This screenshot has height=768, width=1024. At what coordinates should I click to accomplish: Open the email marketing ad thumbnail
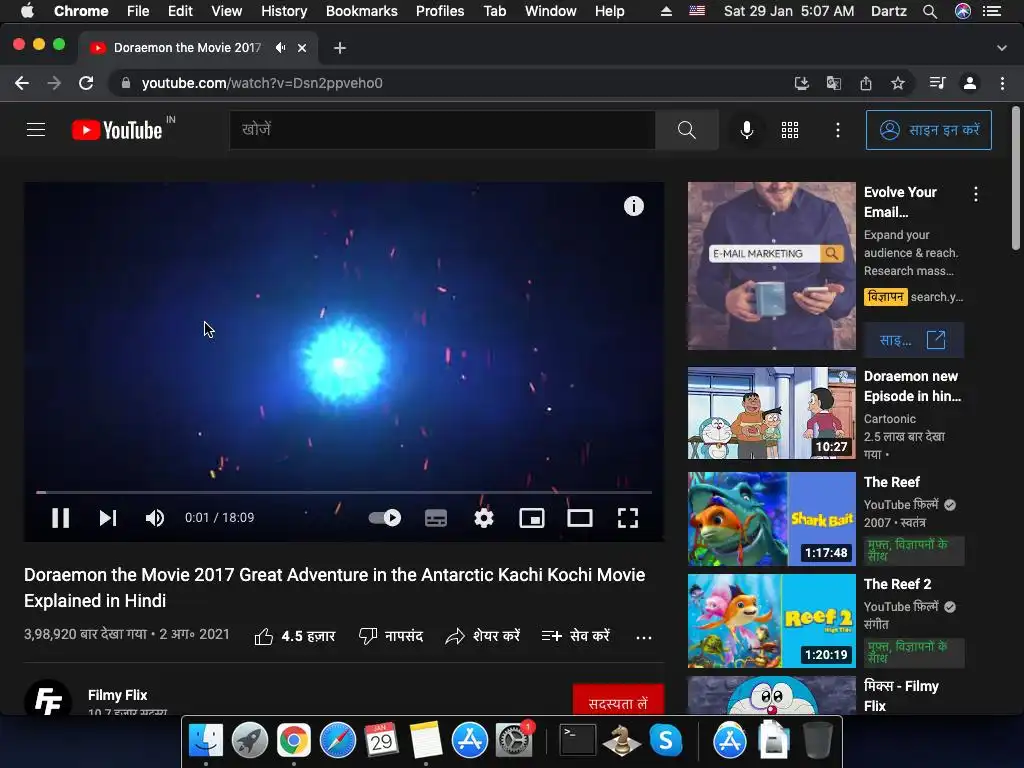click(x=771, y=266)
